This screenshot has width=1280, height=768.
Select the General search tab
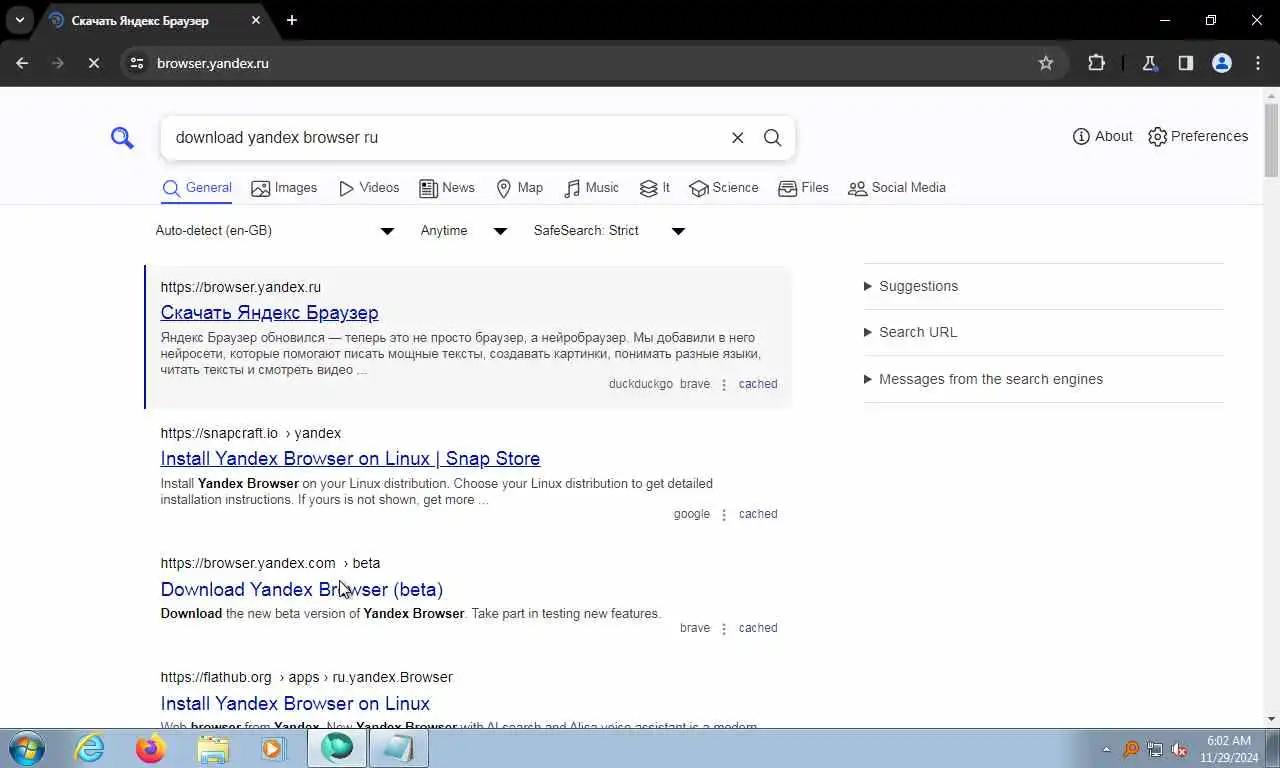197,188
